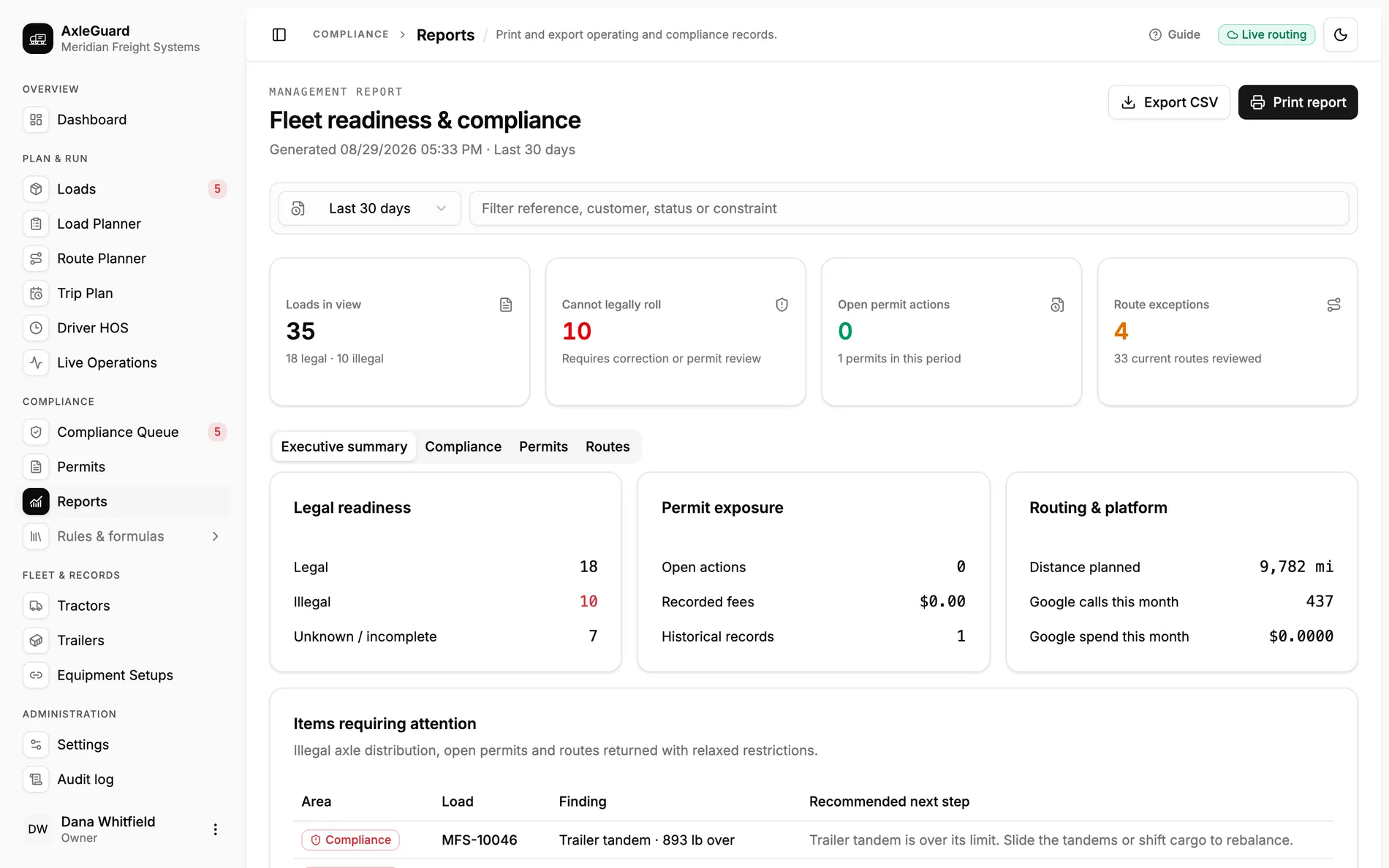Viewport: 1389px width, 868px height.
Task: Go to Driver HOS clock icon
Action: [36, 328]
